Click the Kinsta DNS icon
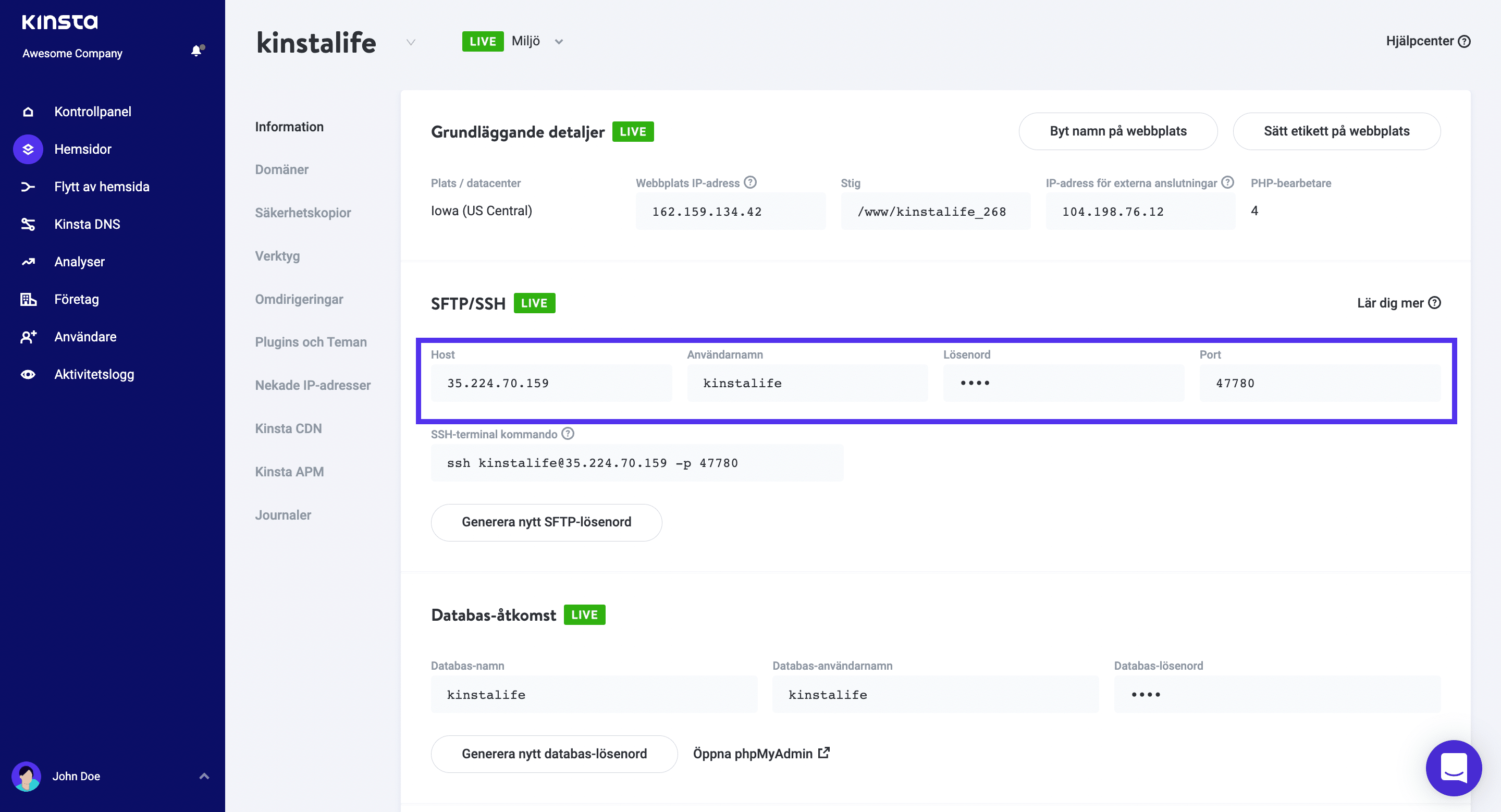This screenshot has width=1501, height=812. [28, 224]
